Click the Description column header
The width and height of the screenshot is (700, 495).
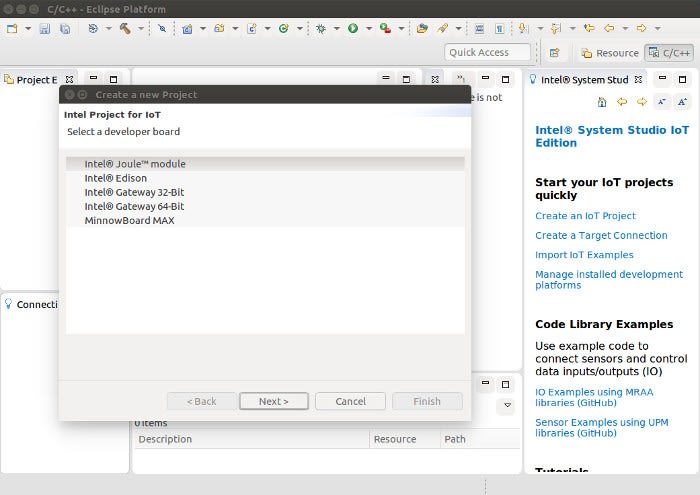coord(252,439)
